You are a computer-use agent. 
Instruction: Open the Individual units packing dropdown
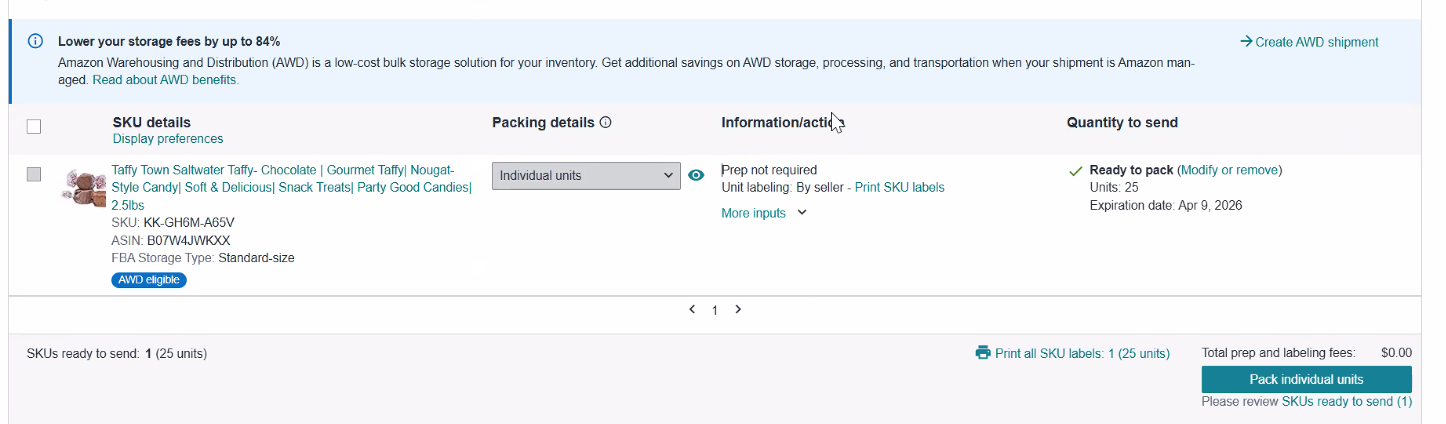[x=586, y=176]
